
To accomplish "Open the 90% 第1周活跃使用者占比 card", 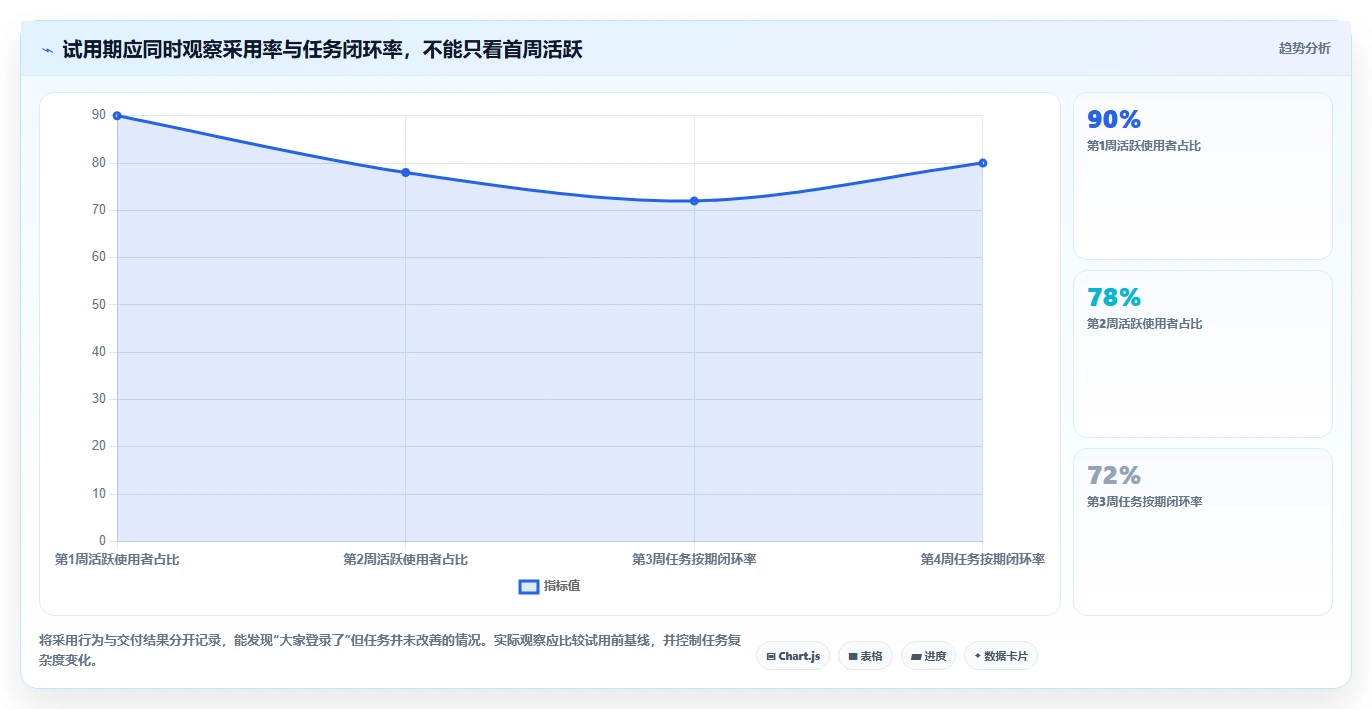I will (x=1202, y=176).
